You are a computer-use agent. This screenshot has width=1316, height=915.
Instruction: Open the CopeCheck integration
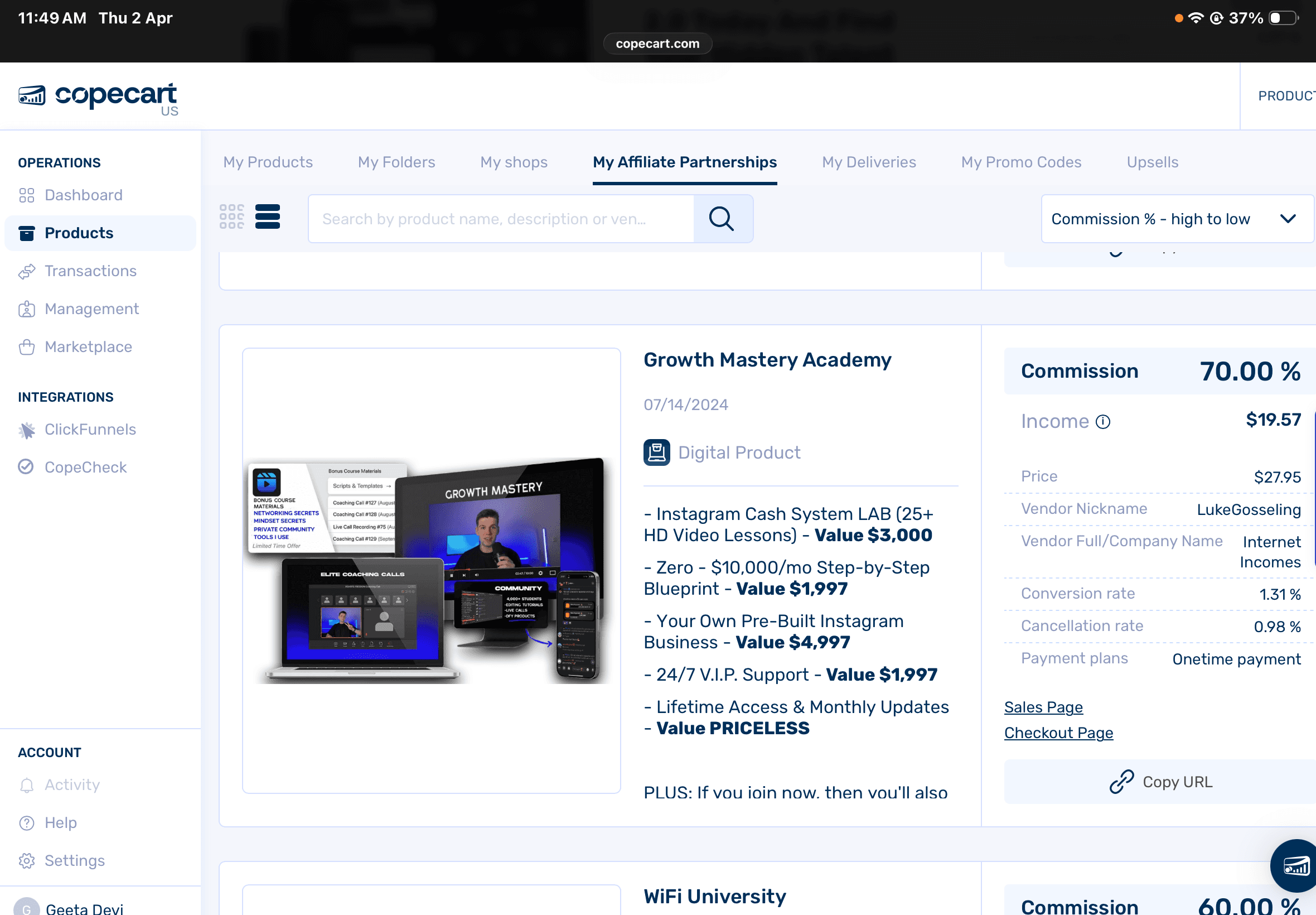click(x=85, y=466)
